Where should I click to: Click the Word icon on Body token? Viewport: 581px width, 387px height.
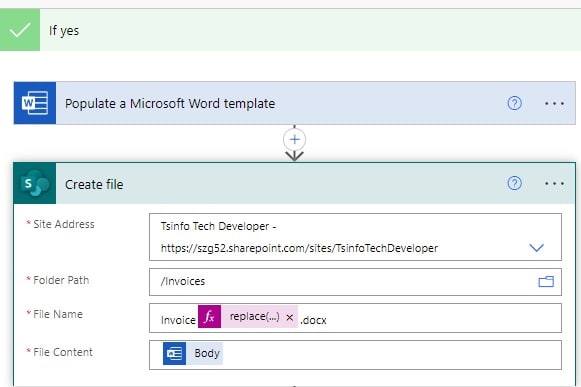point(175,353)
